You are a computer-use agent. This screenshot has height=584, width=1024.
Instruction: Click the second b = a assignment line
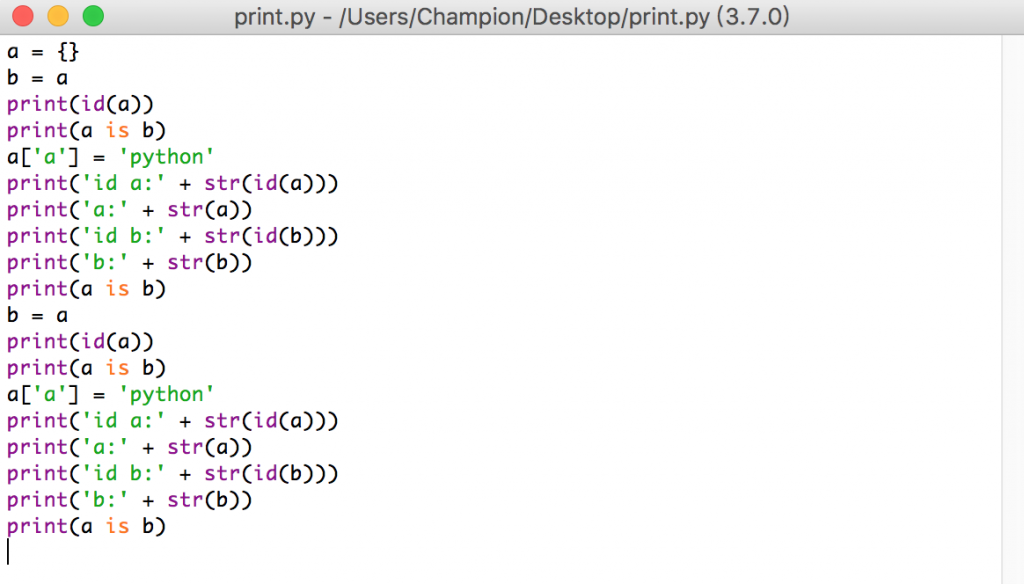[x=37, y=316]
